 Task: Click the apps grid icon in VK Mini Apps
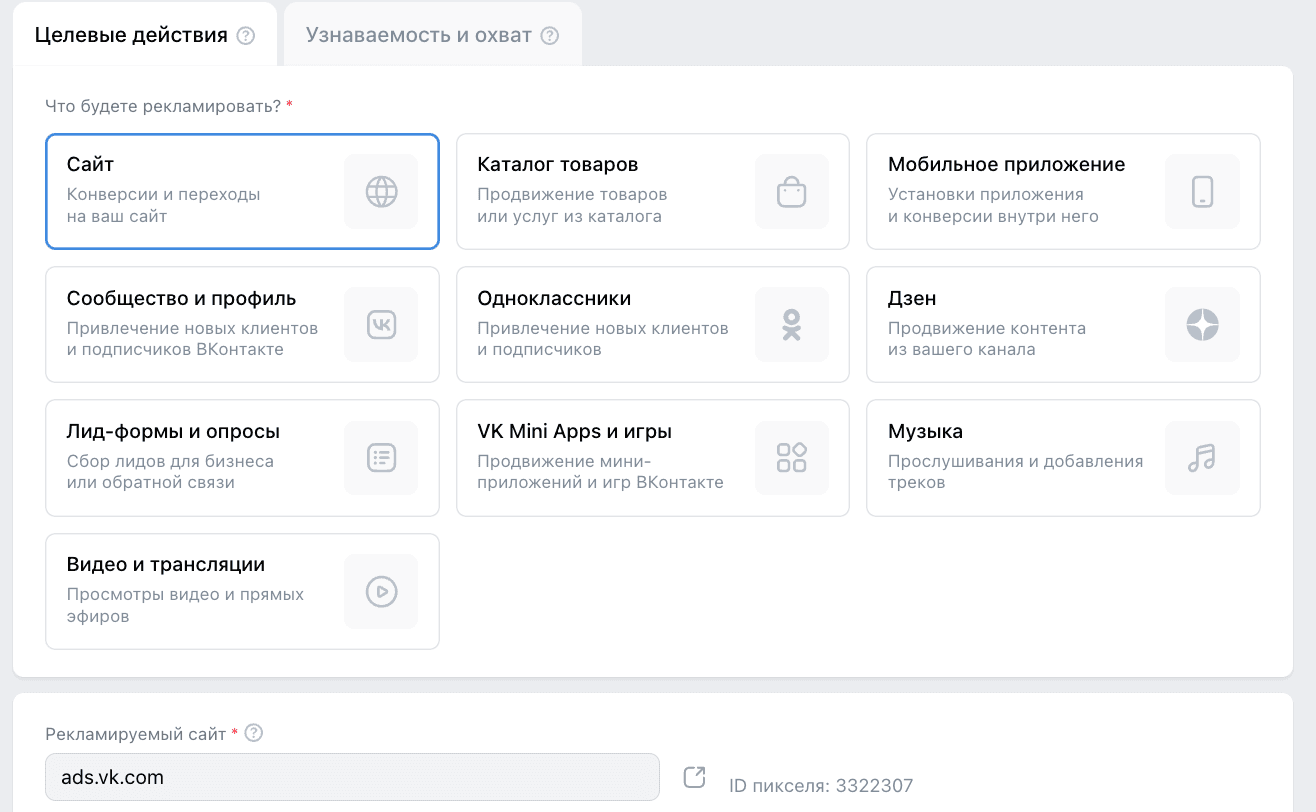792,458
